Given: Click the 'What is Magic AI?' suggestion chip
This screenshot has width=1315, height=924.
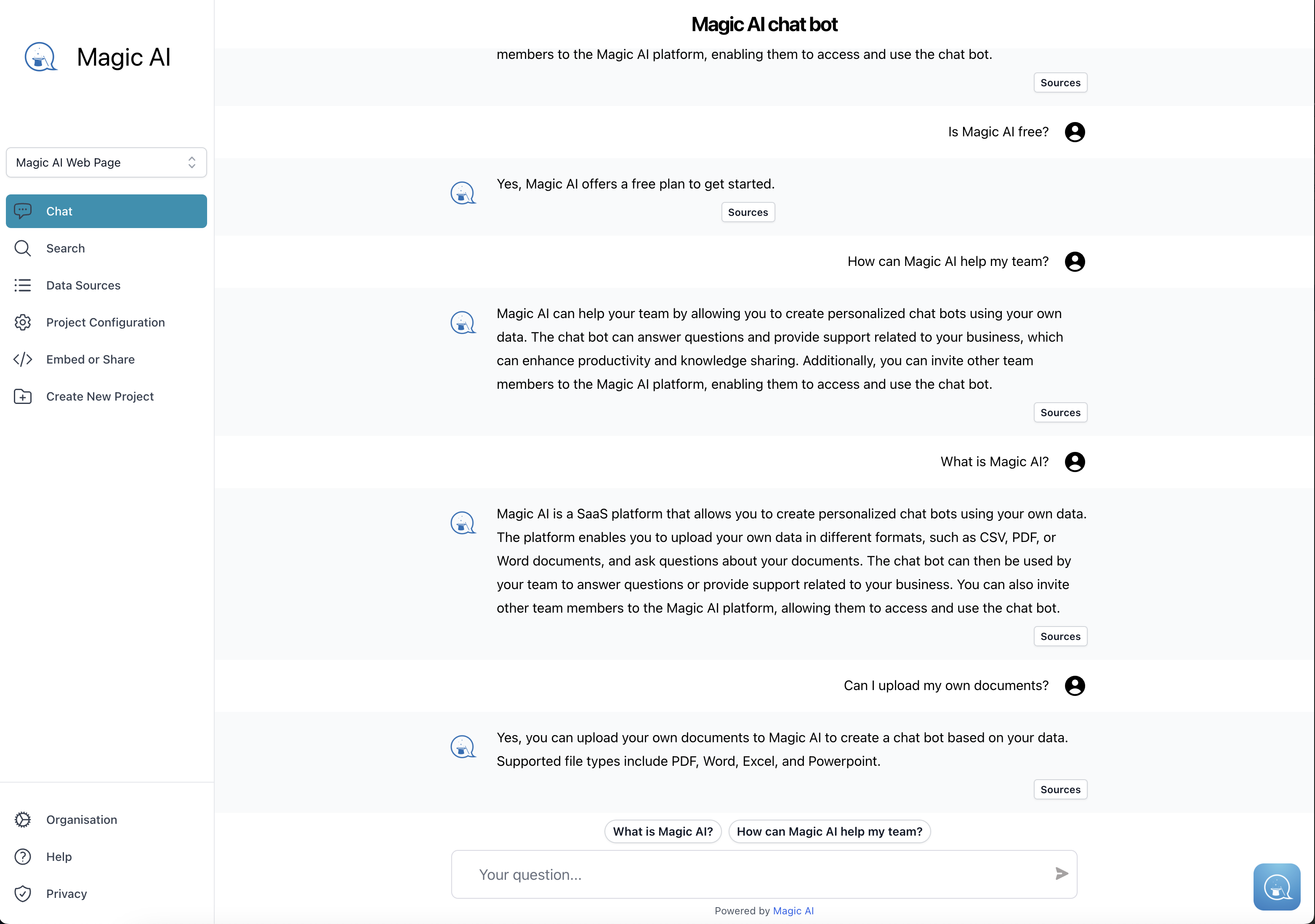Looking at the screenshot, I should [x=663, y=831].
